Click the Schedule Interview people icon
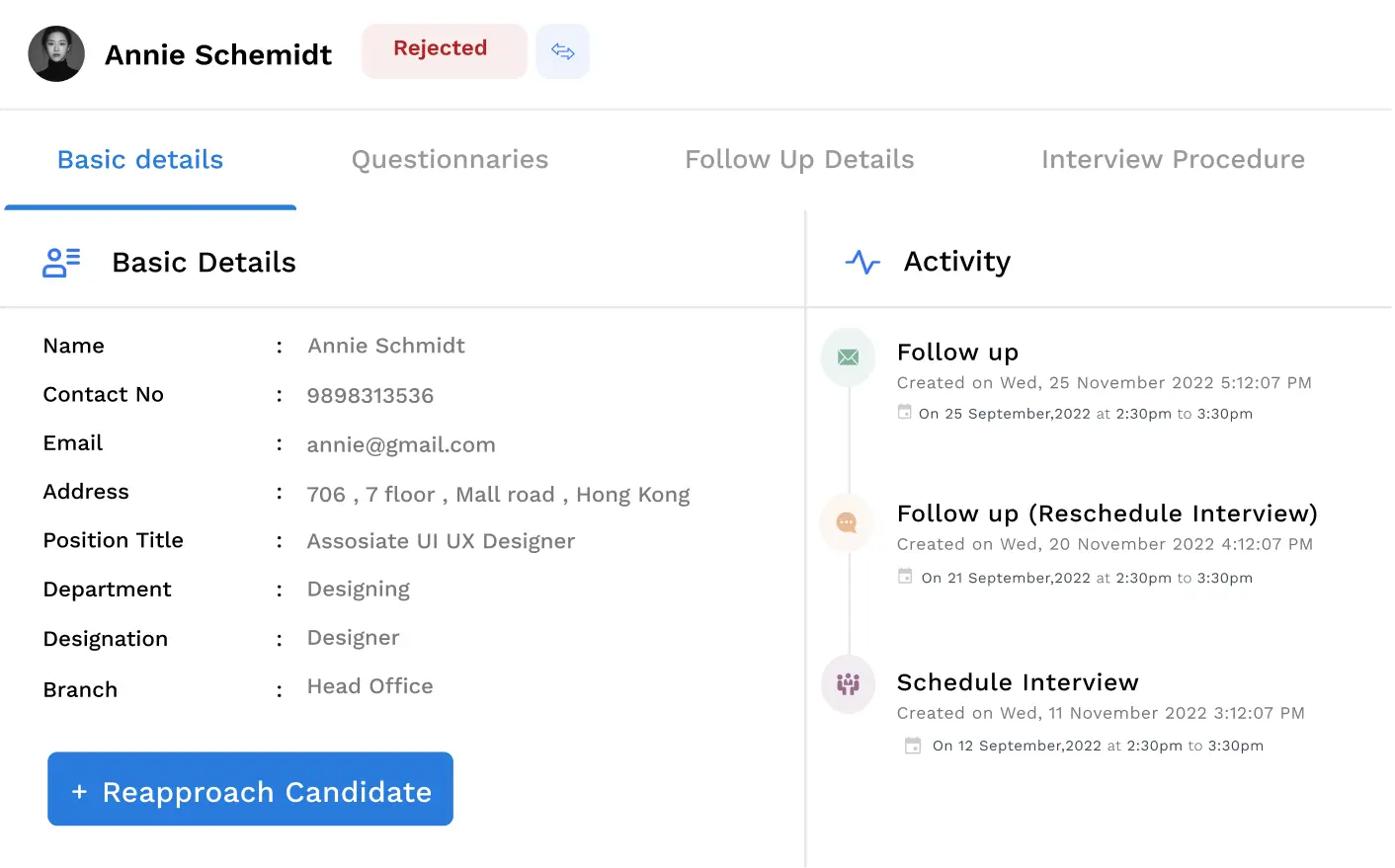Image resolution: width=1395 pixels, height=868 pixels. [848, 683]
